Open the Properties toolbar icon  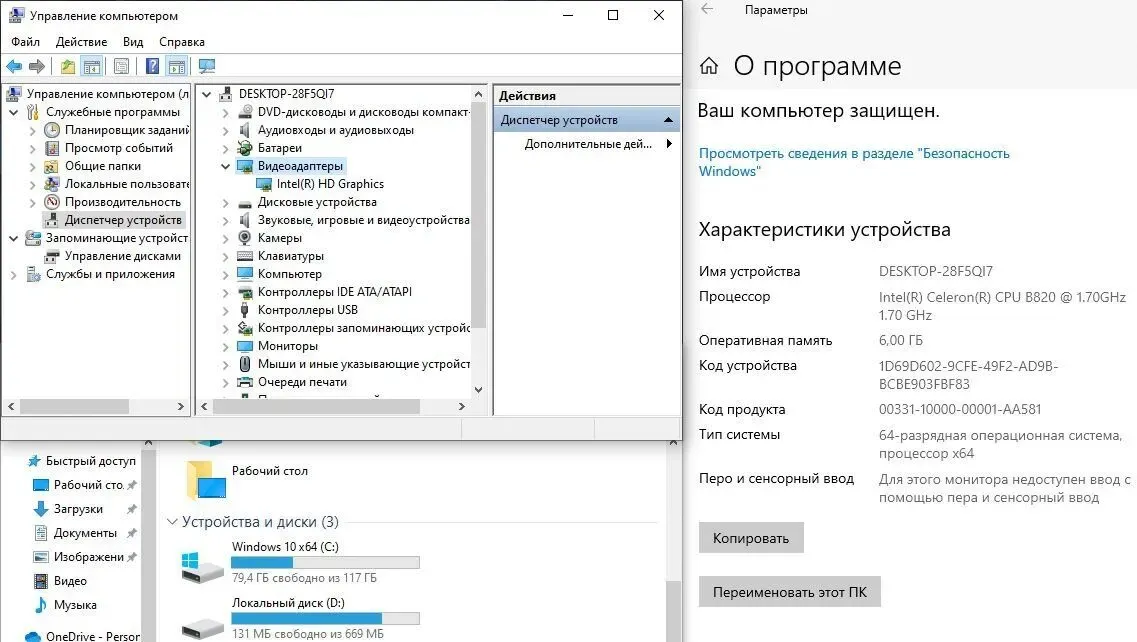click(121, 67)
